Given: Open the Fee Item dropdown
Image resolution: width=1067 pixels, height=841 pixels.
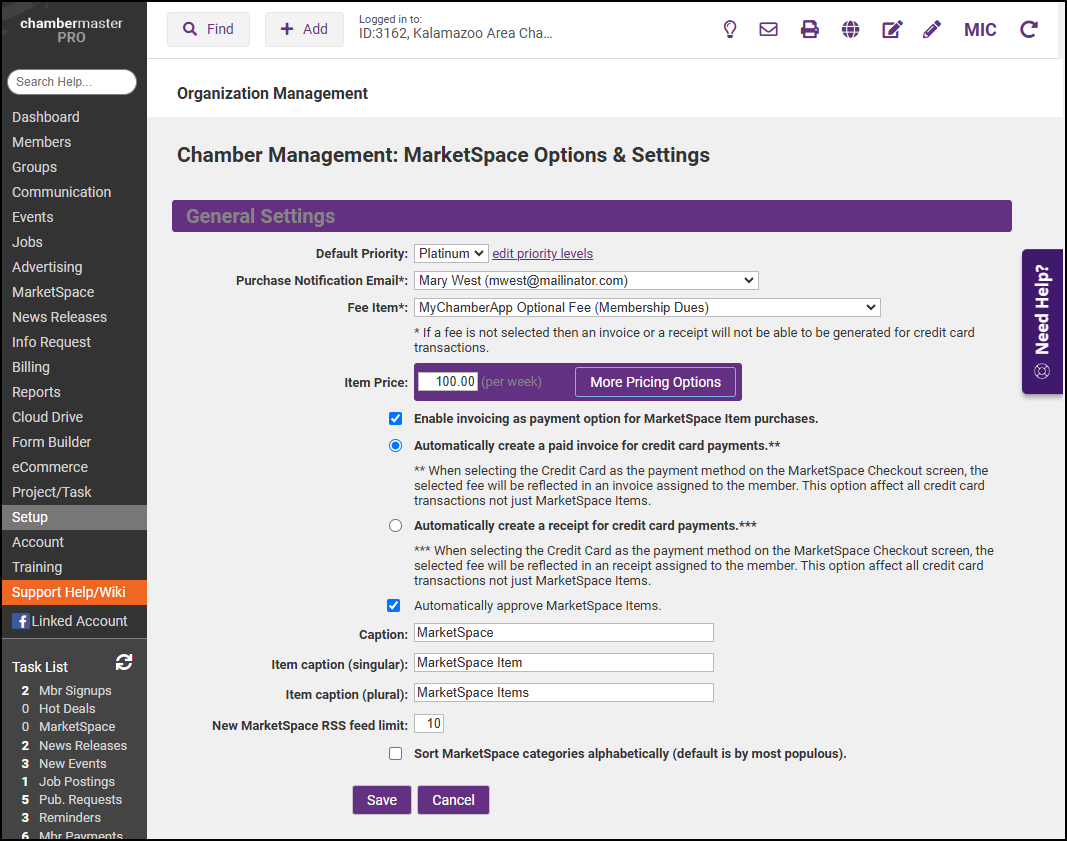Looking at the screenshot, I should (647, 308).
